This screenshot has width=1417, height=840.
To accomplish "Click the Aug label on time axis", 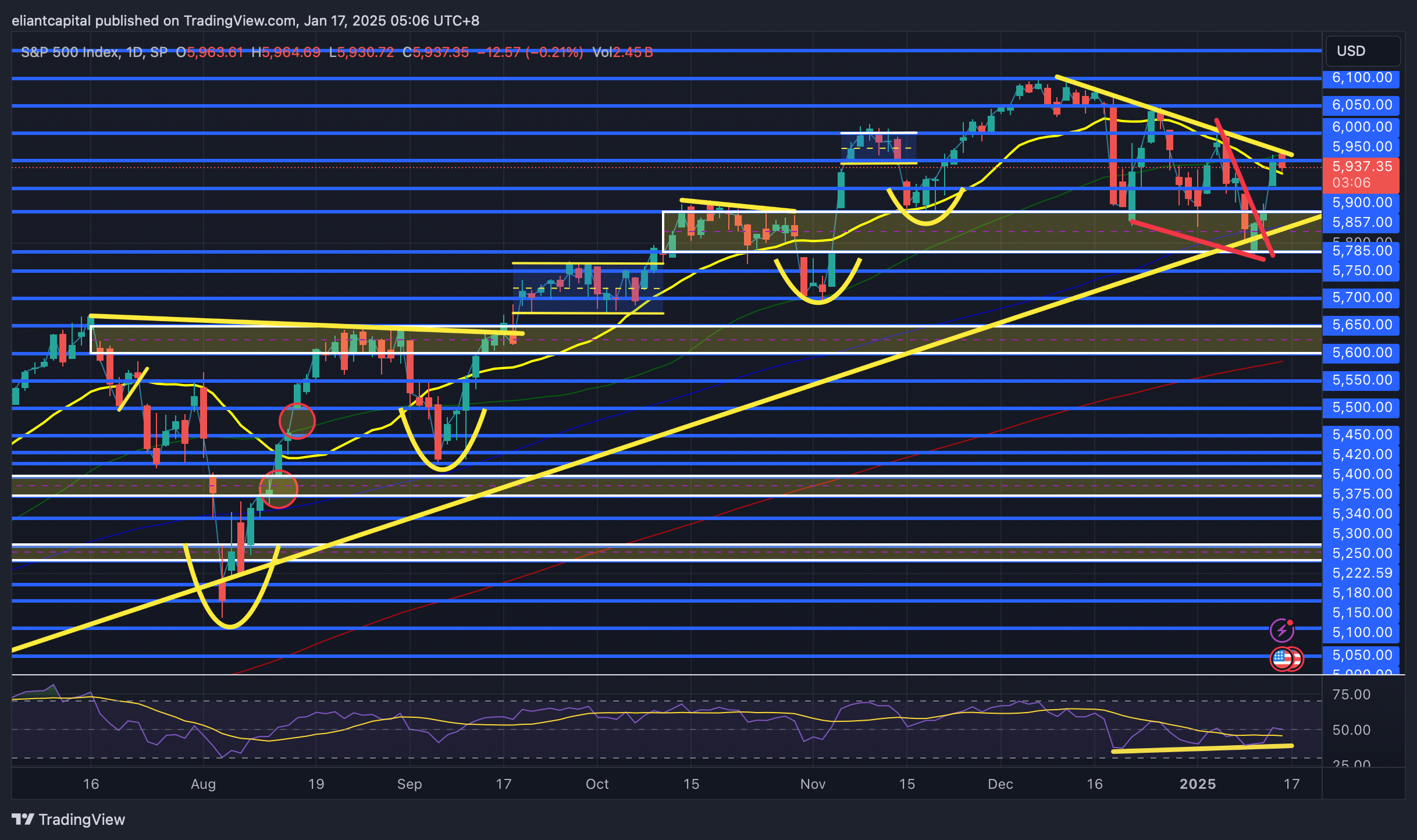I will pos(203,784).
